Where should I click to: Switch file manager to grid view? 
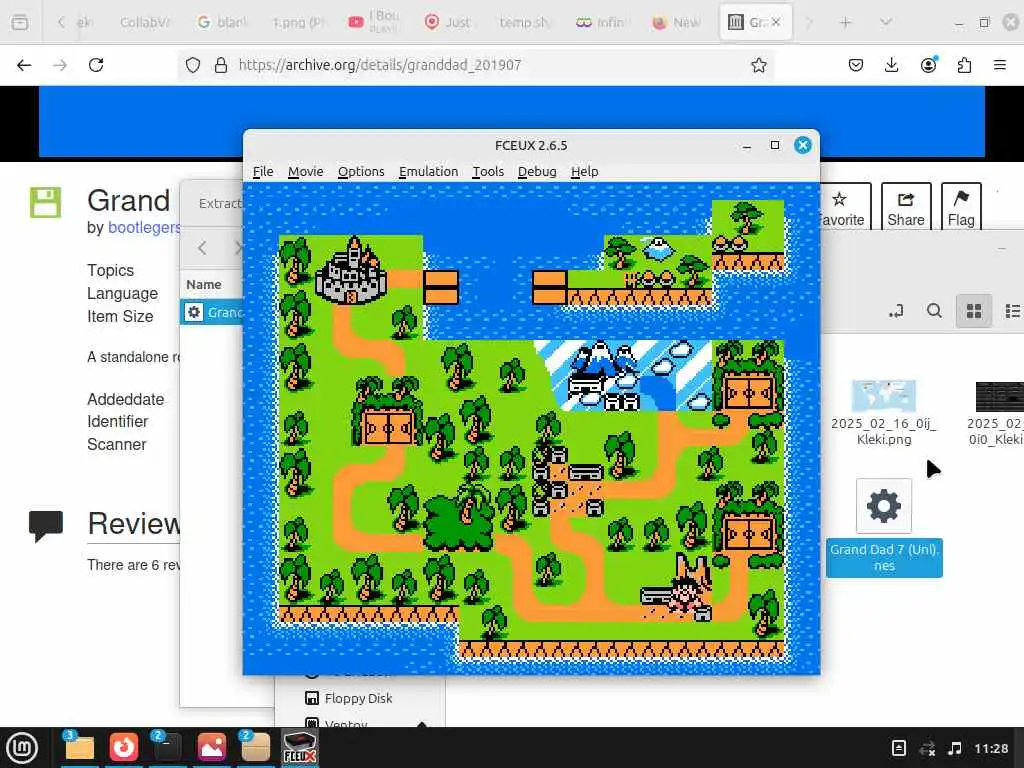(974, 311)
